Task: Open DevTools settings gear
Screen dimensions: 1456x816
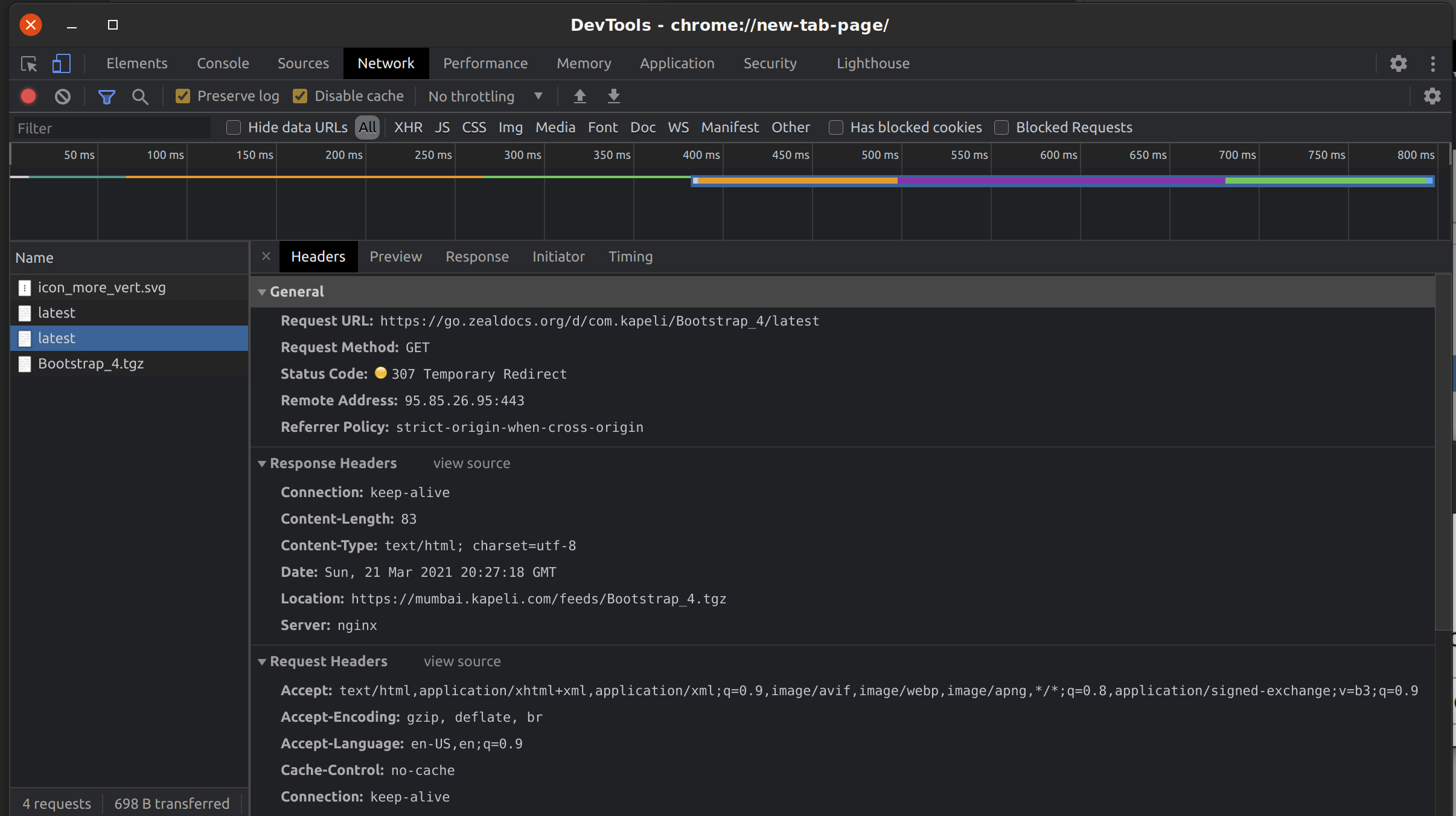Action: coord(1399,63)
